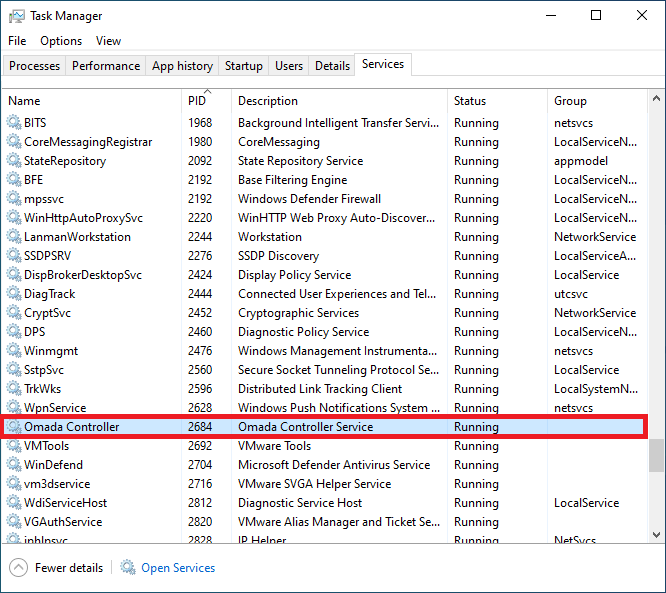Open the File menu
The height and width of the screenshot is (593, 666).
tap(17, 41)
